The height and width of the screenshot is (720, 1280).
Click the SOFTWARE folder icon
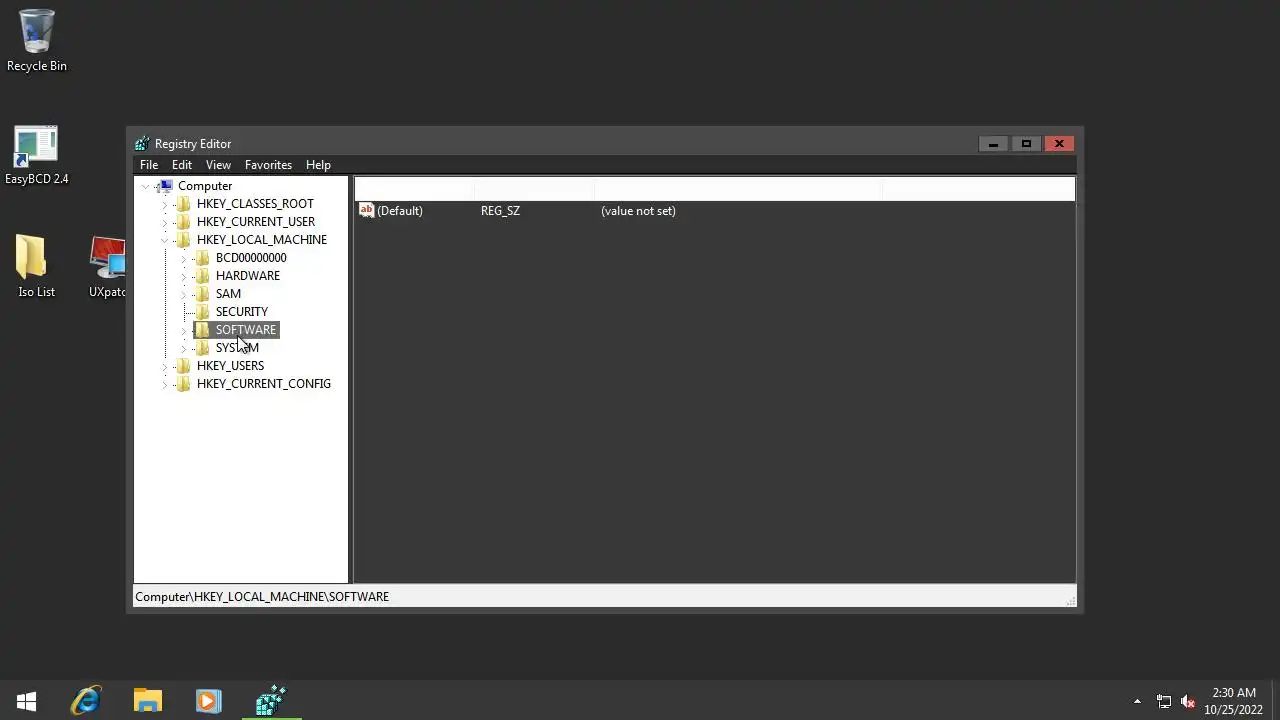coord(202,330)
